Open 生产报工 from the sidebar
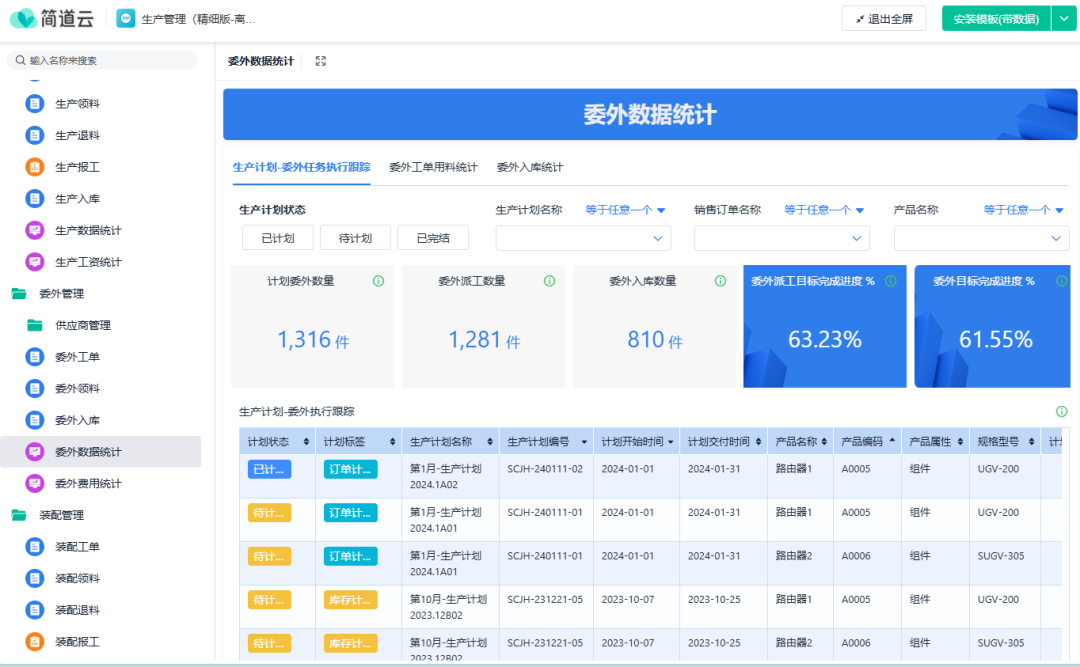 click(77, 167)
